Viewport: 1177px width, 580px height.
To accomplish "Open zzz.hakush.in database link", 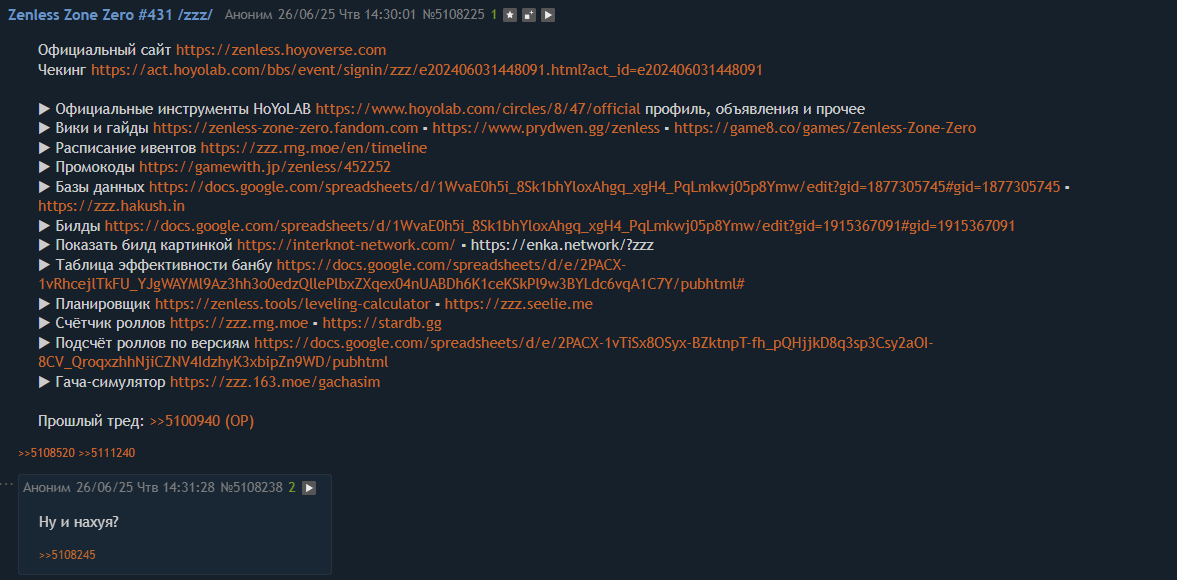I will pos(111,206).
